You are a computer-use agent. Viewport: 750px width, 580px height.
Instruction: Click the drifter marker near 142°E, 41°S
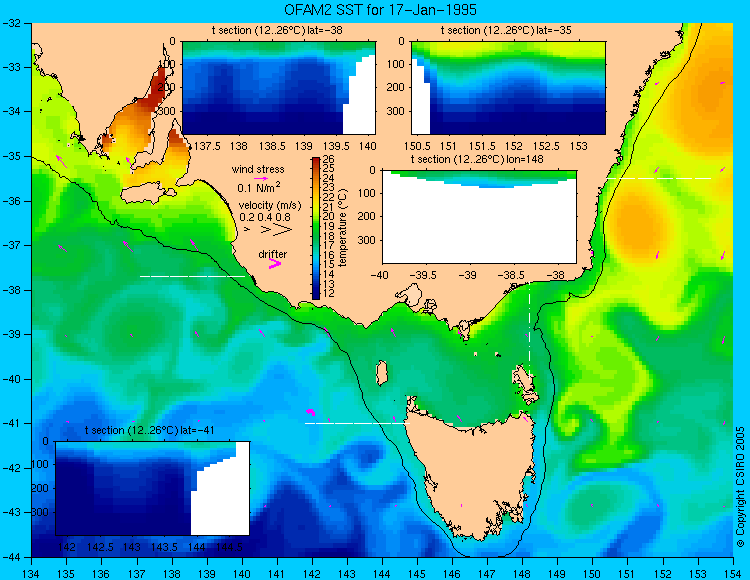tap(310, 412)
